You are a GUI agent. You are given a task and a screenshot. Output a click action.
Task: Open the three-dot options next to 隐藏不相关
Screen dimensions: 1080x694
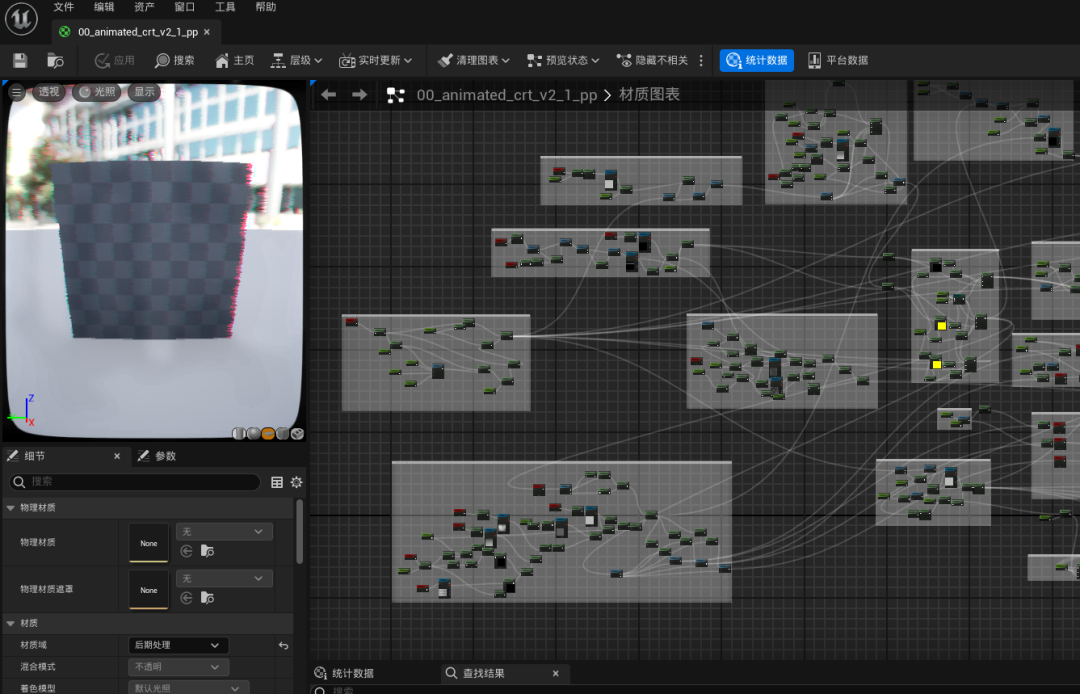tap(701, 61)
